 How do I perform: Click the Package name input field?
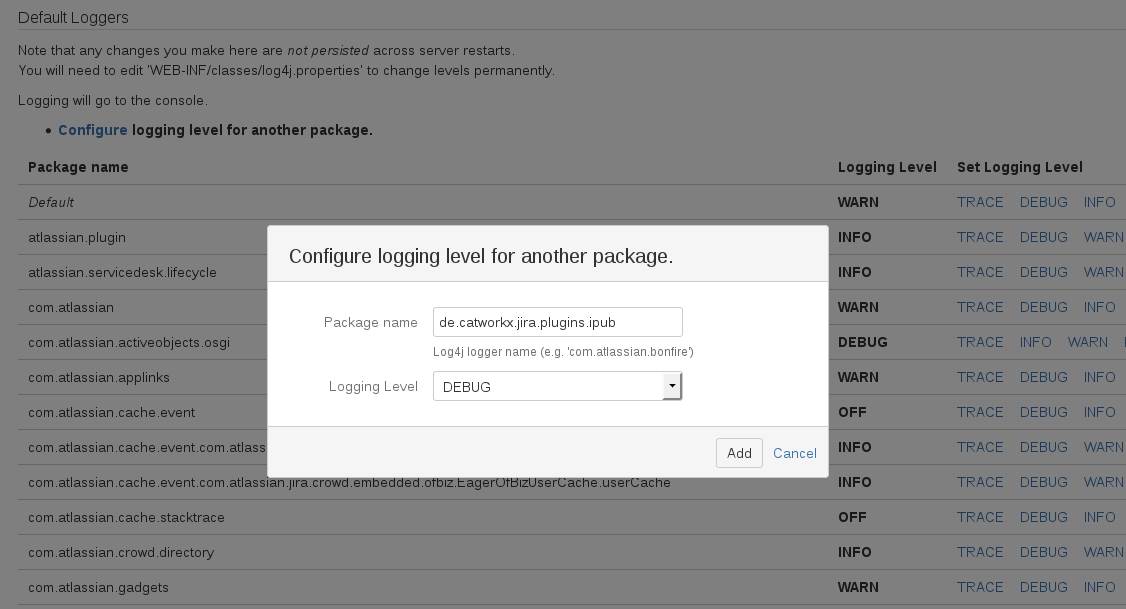coord(557,322)
